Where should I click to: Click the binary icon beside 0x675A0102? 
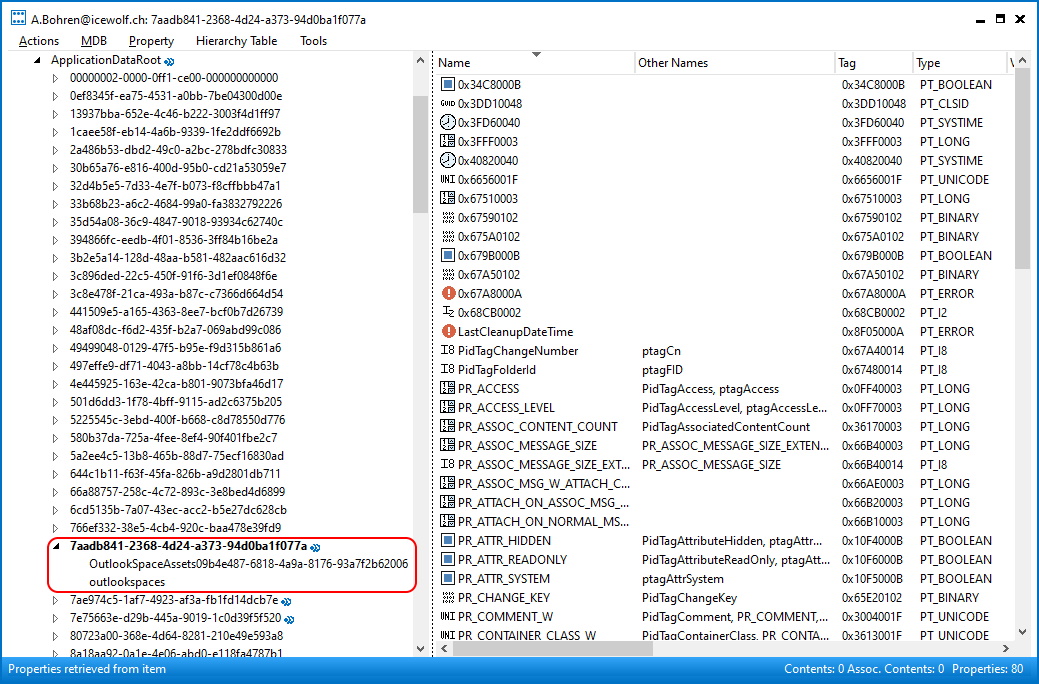448,236
